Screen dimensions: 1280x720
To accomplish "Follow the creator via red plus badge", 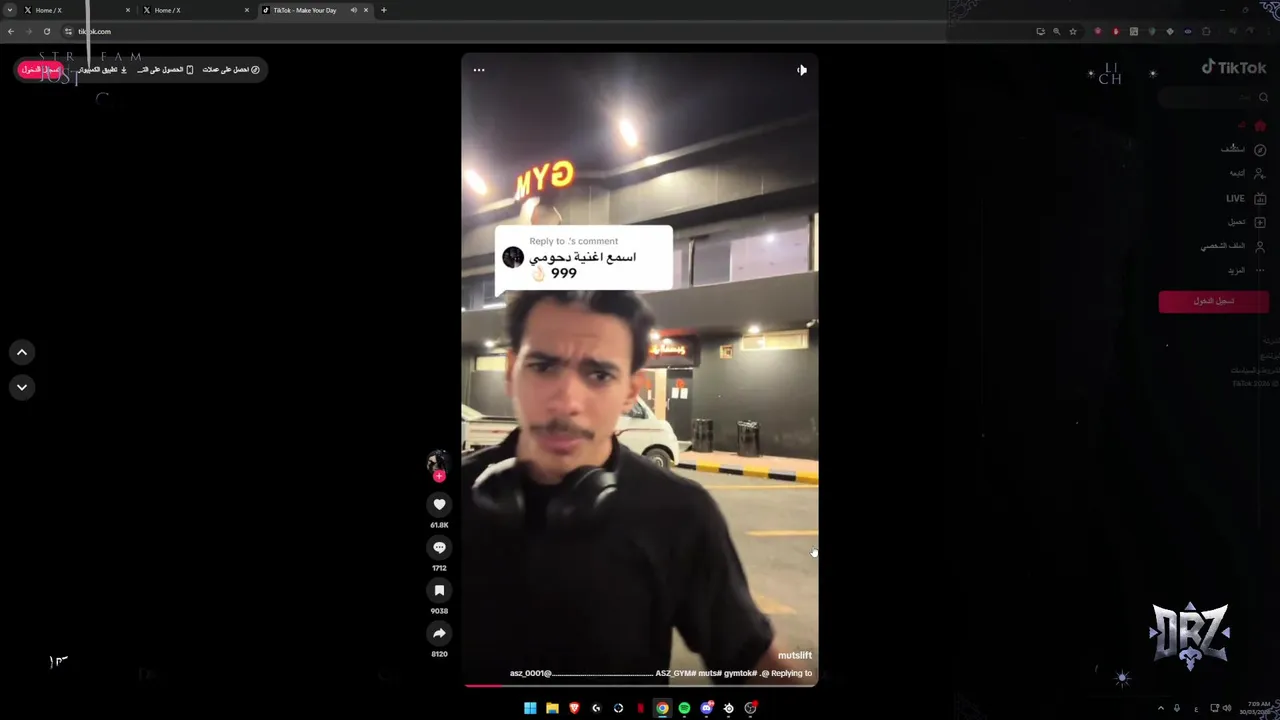I will tap(438, 477).
